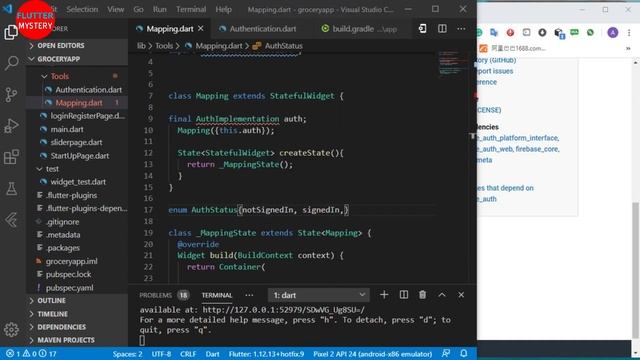Screen dimensions: 640x360
Task: Open the View menu
Action: [116, 9]
